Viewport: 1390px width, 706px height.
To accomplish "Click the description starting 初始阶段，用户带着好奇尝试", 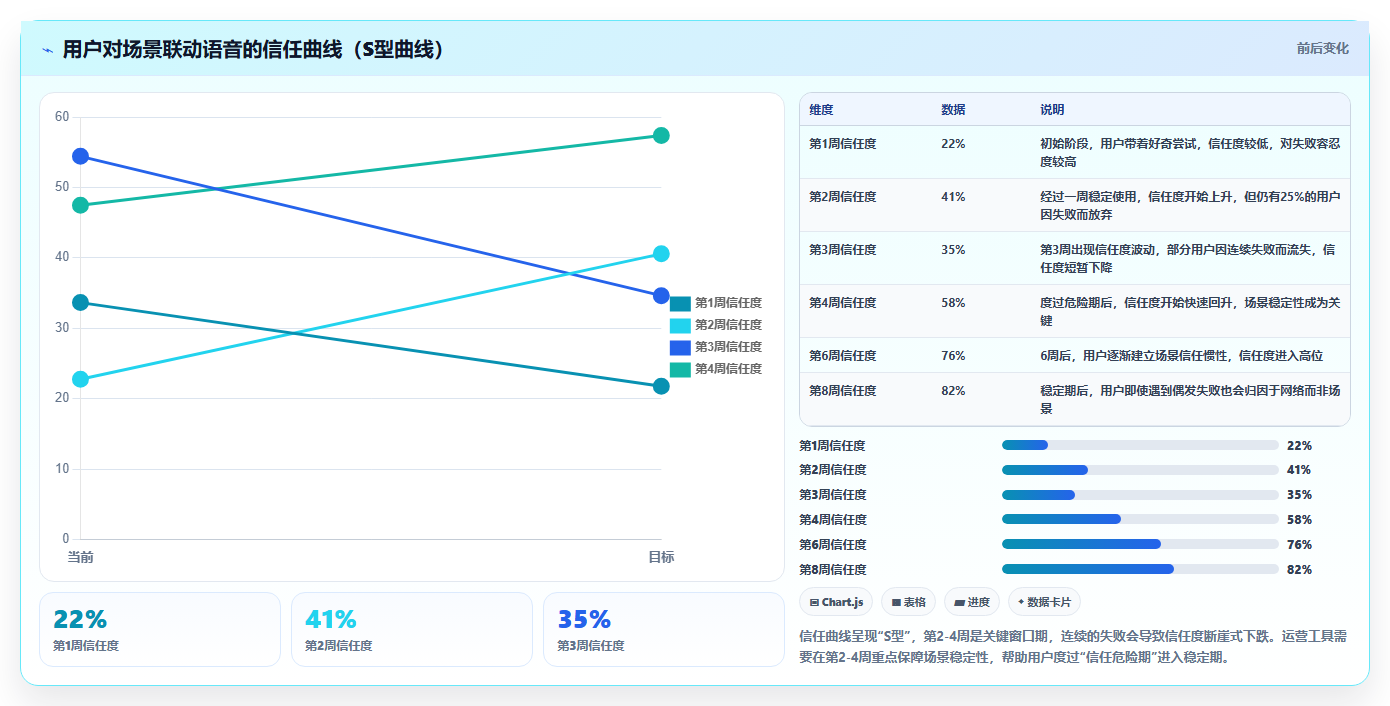I will click(x=1190, y=152).
